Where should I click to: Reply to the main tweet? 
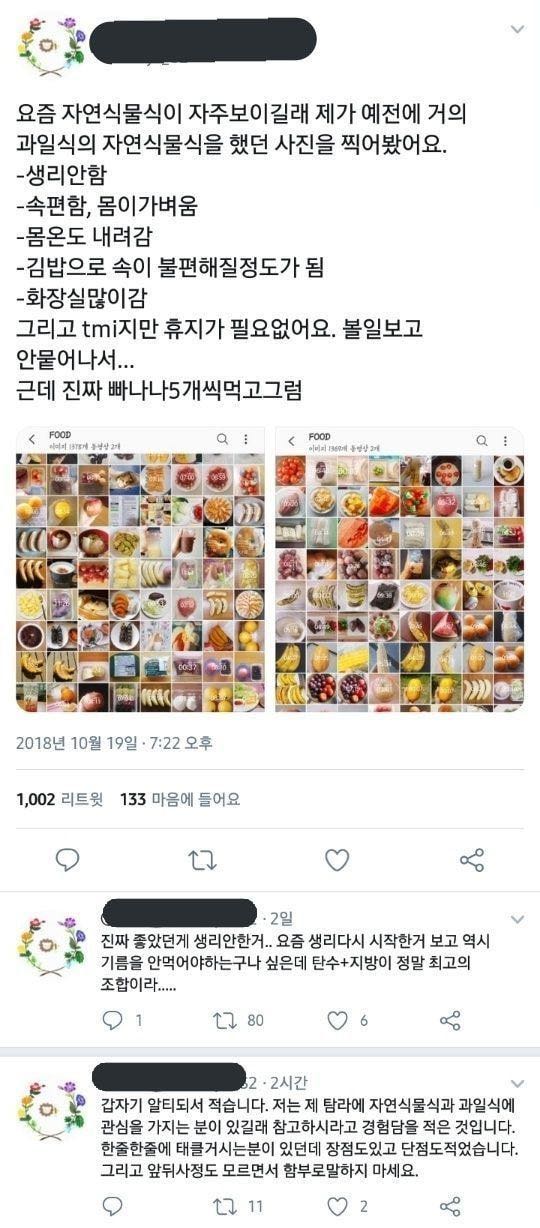pyautogui.click(x=67, y=859)
